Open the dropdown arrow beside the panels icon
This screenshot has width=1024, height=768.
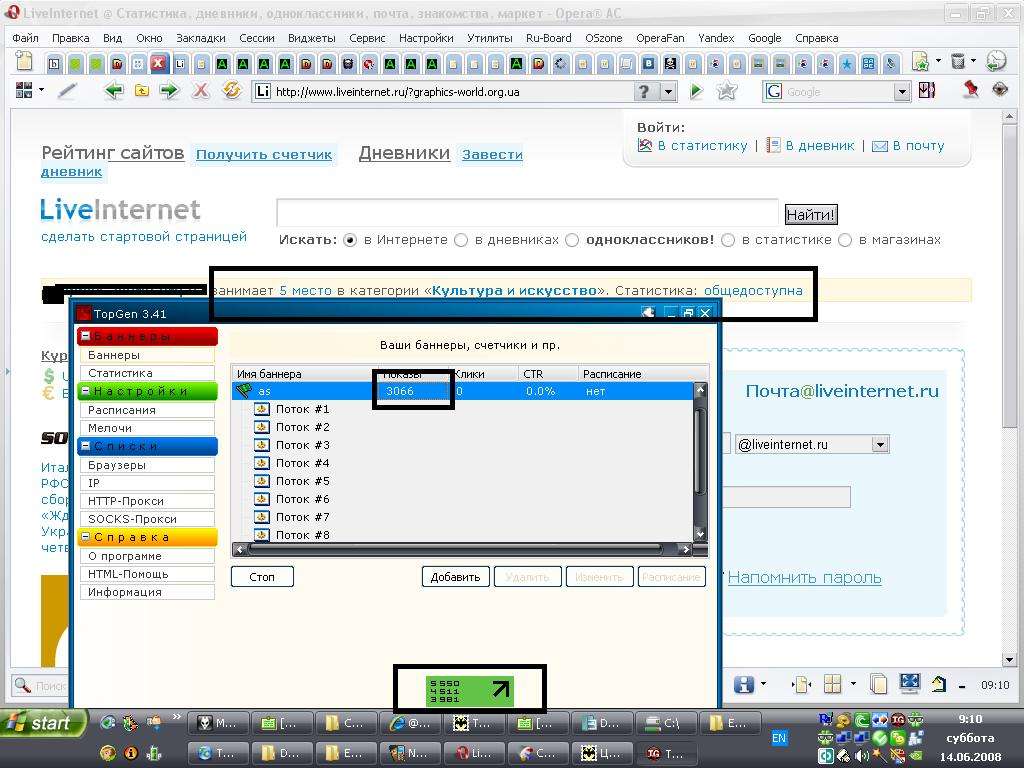coord(42,89)
